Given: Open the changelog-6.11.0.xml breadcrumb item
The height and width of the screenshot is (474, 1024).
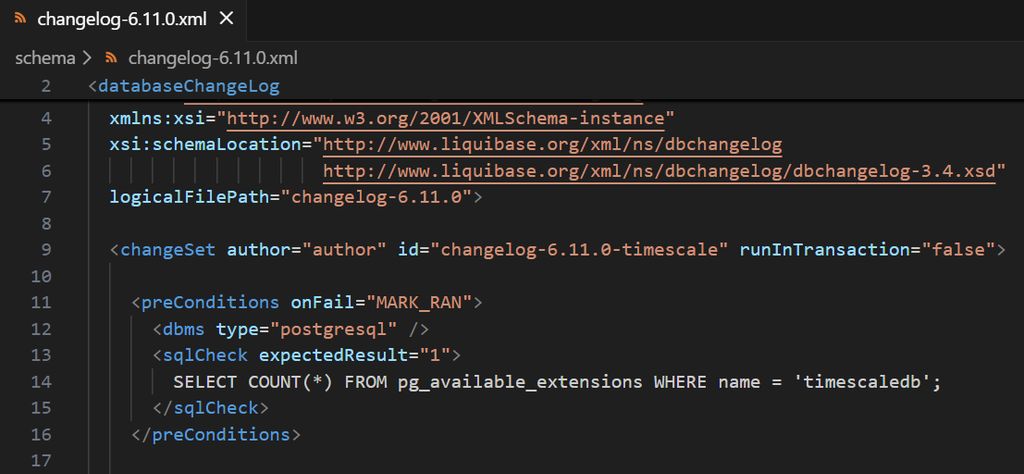Looking at the screenshot, I should pyautogui.click(x=213, y=57).
